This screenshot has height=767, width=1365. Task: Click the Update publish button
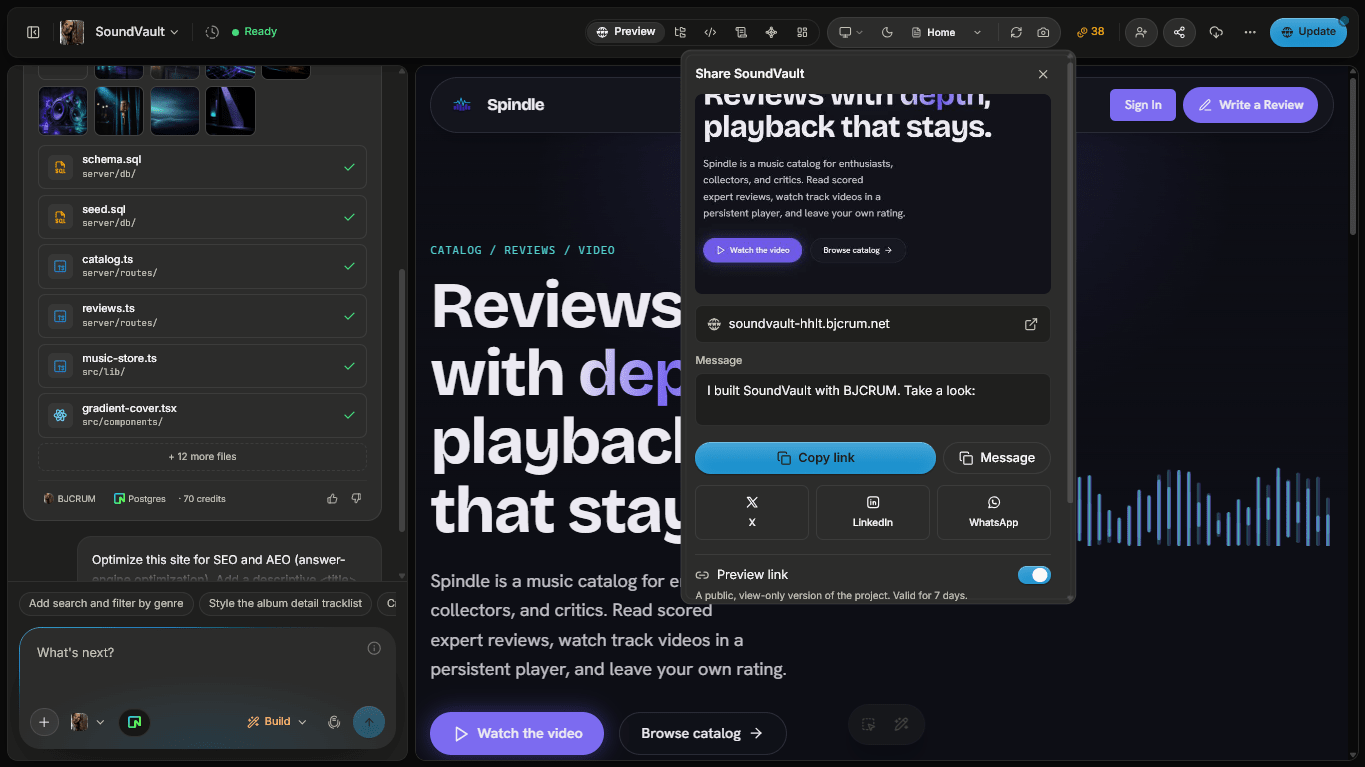pyautogui.click(x=1308, y=32)
